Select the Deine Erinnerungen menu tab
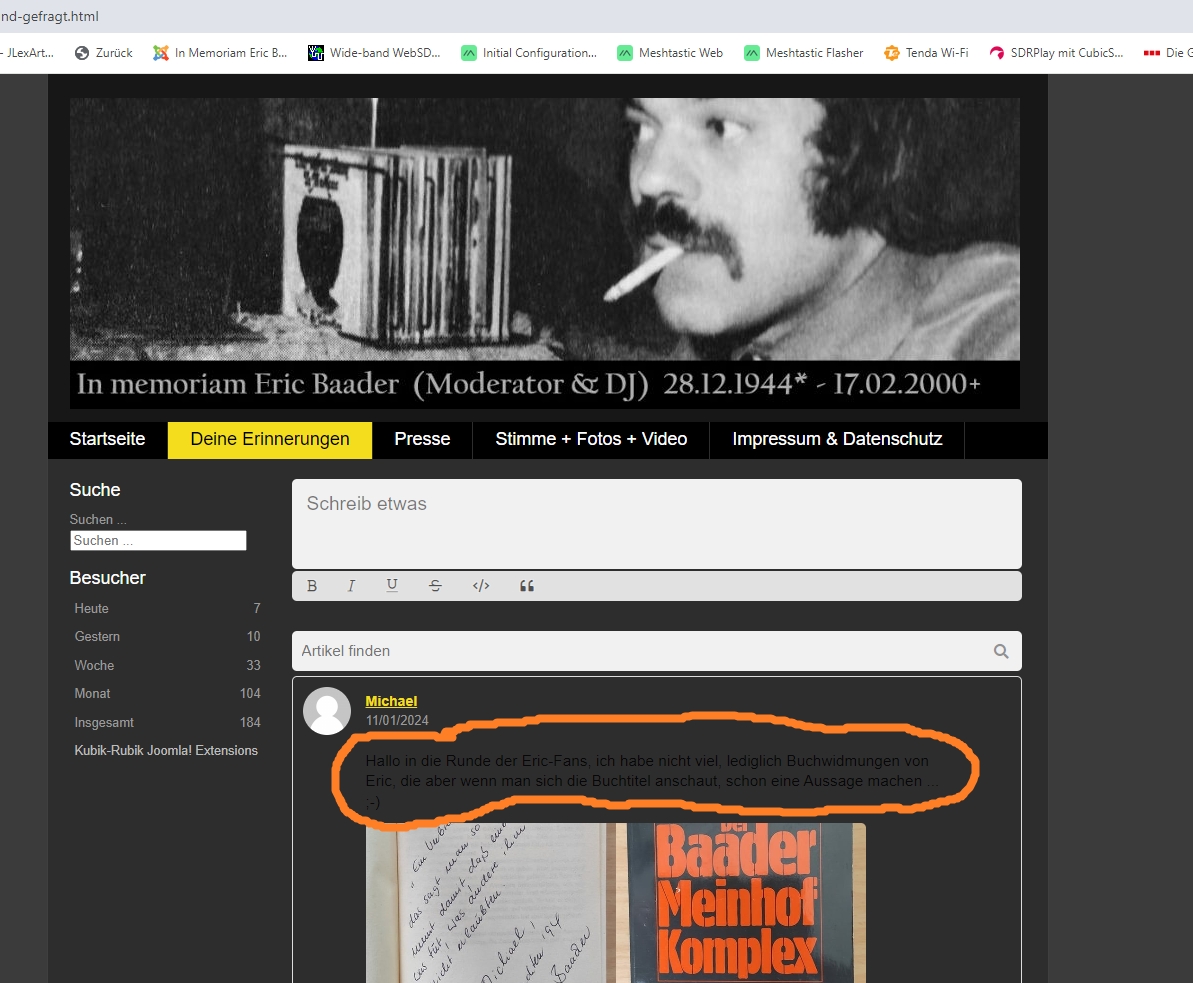Screen dimensions: 1193x983 [x=270, y=439]
